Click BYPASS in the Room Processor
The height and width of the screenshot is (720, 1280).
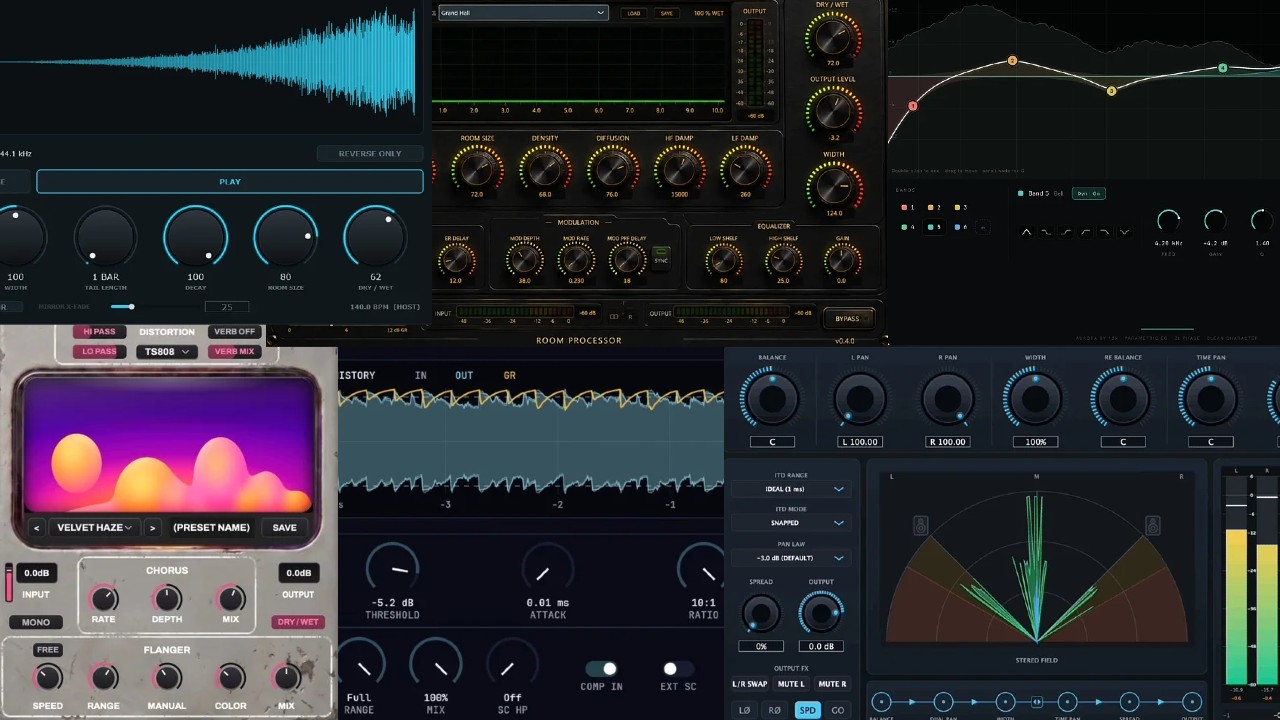(x=847, y=319)
